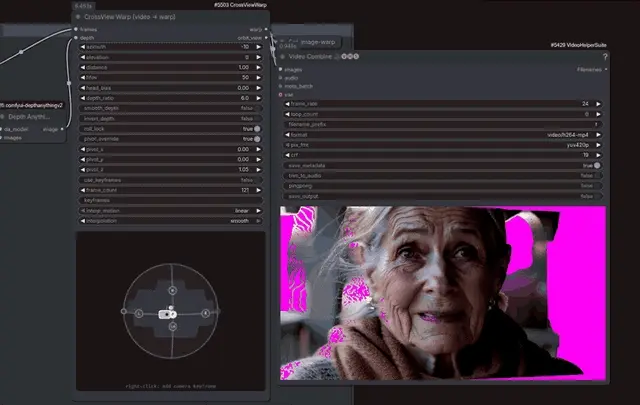Click the depth input socket
The image size is (640, 405).
(76, 38)
